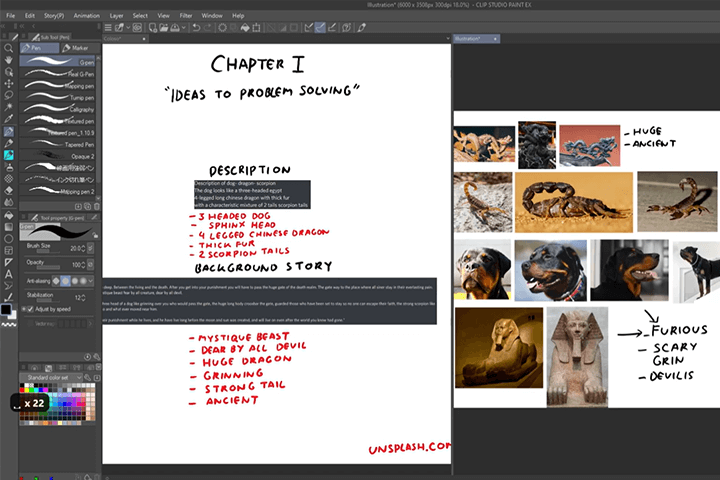
Task: Click the Open file folder icon
Action: click(163, 28)
